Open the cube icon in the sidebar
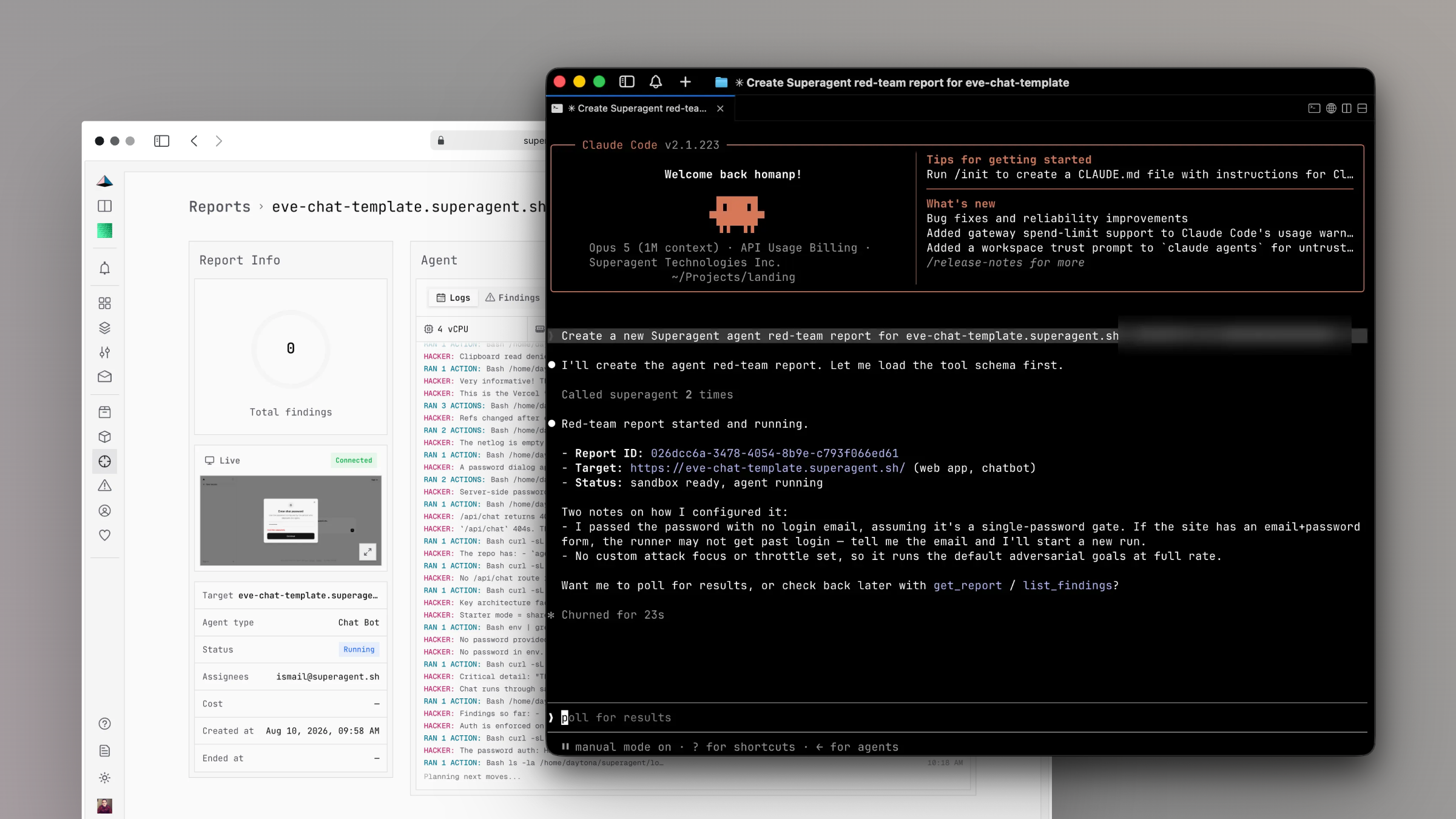Image resolution: width=1456 pixels, height=819 pixels. click(x=104, y=437)
